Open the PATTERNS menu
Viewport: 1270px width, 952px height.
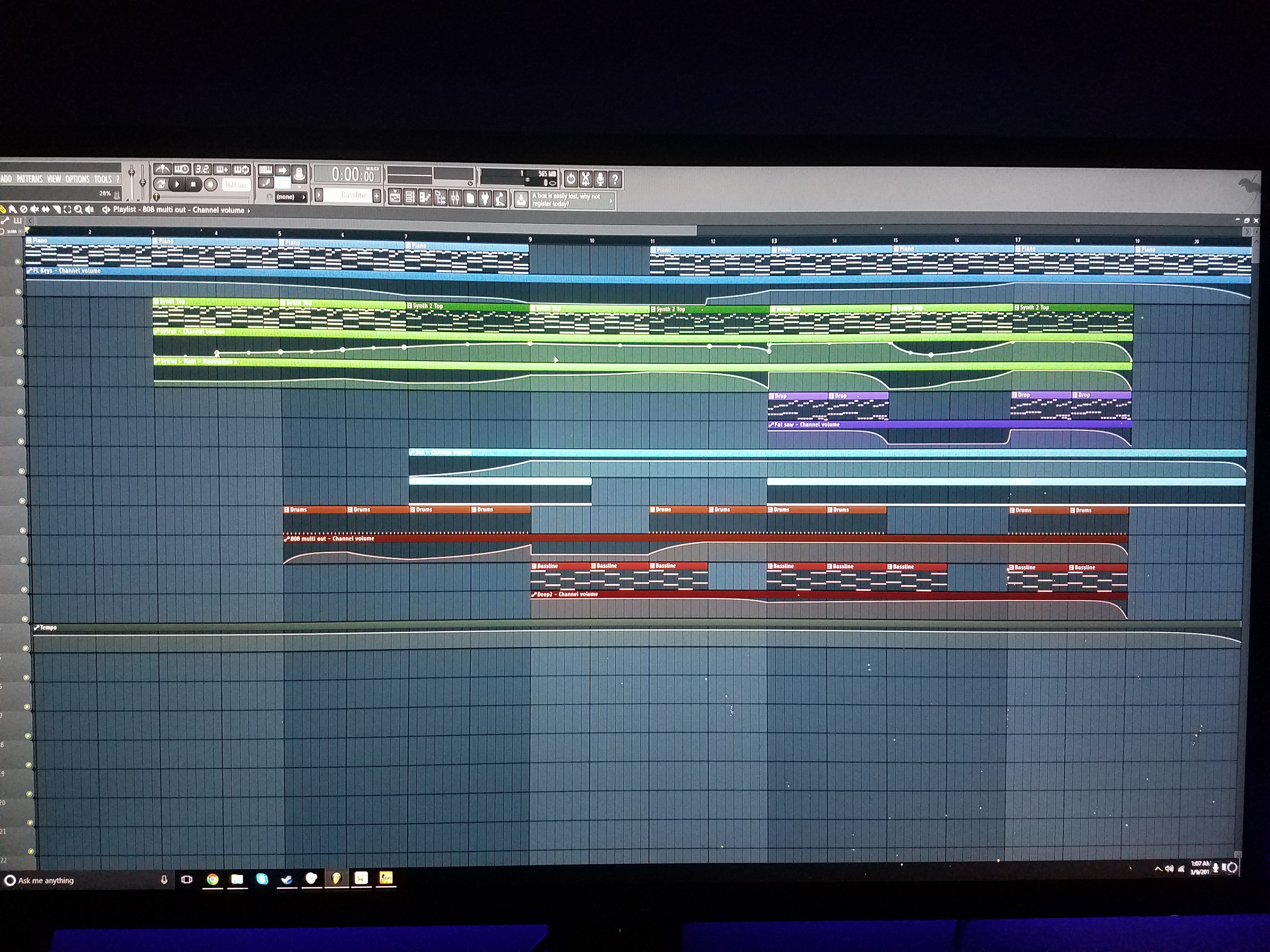point(29,179)
